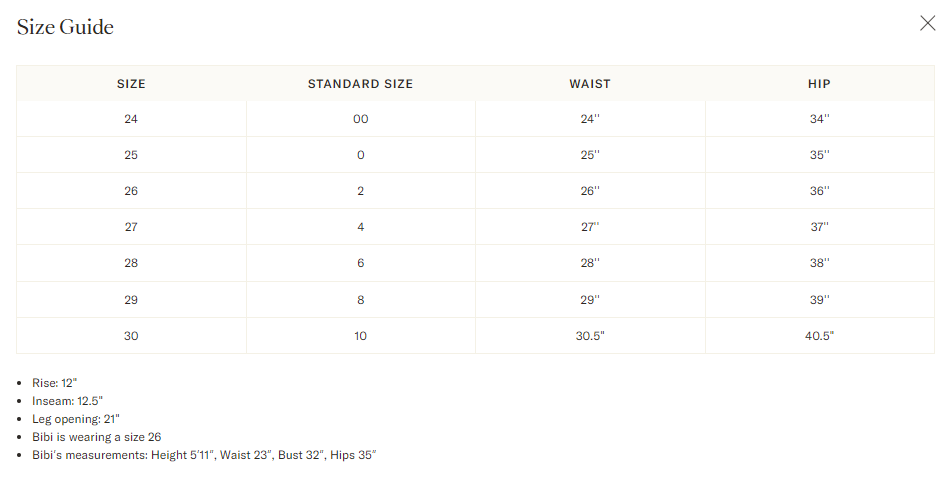Image resolution: width=952 pixels, height=502 pixels.
Task: Select standard size 00 cell
Action: tap(360, 119)
